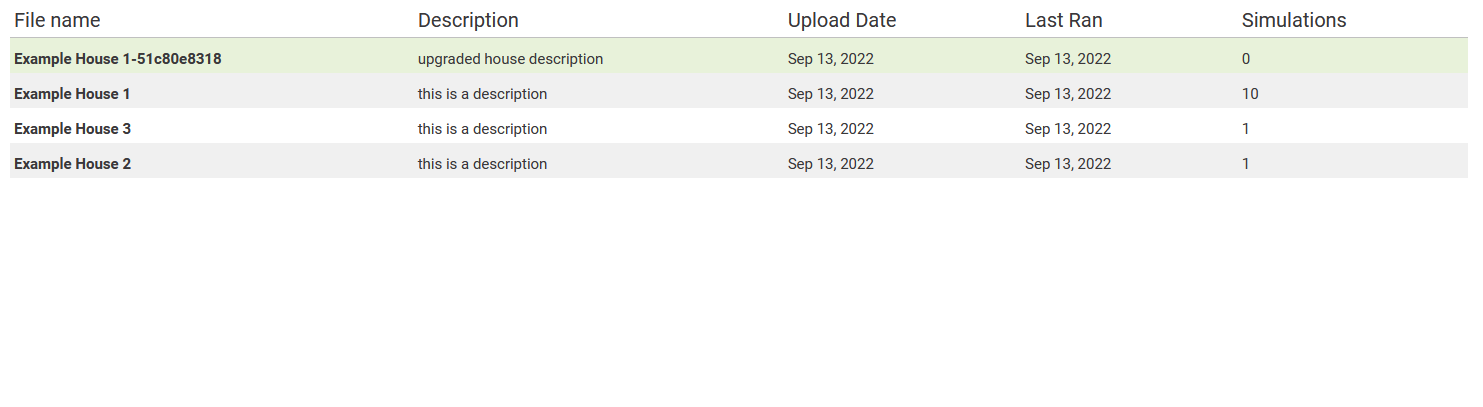Sort by Upload Date column header

point(842,20)
